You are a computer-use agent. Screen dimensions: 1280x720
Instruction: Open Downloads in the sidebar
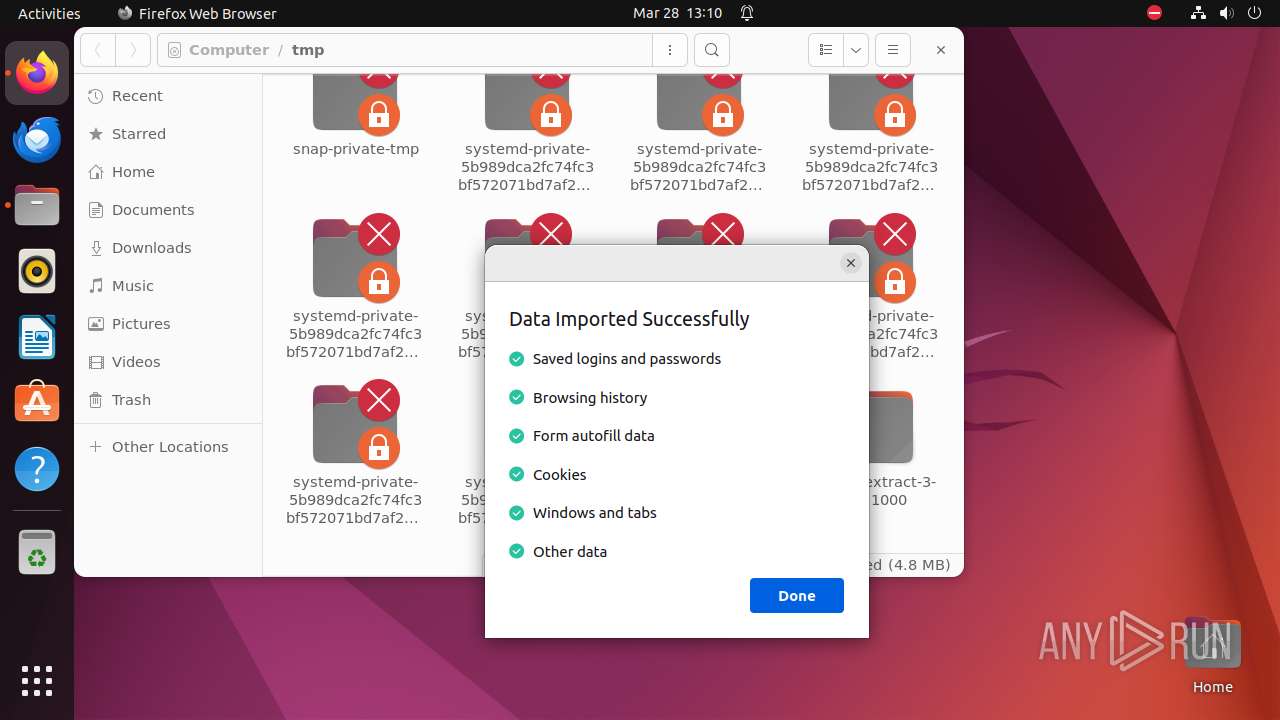(x=168, y=248)
